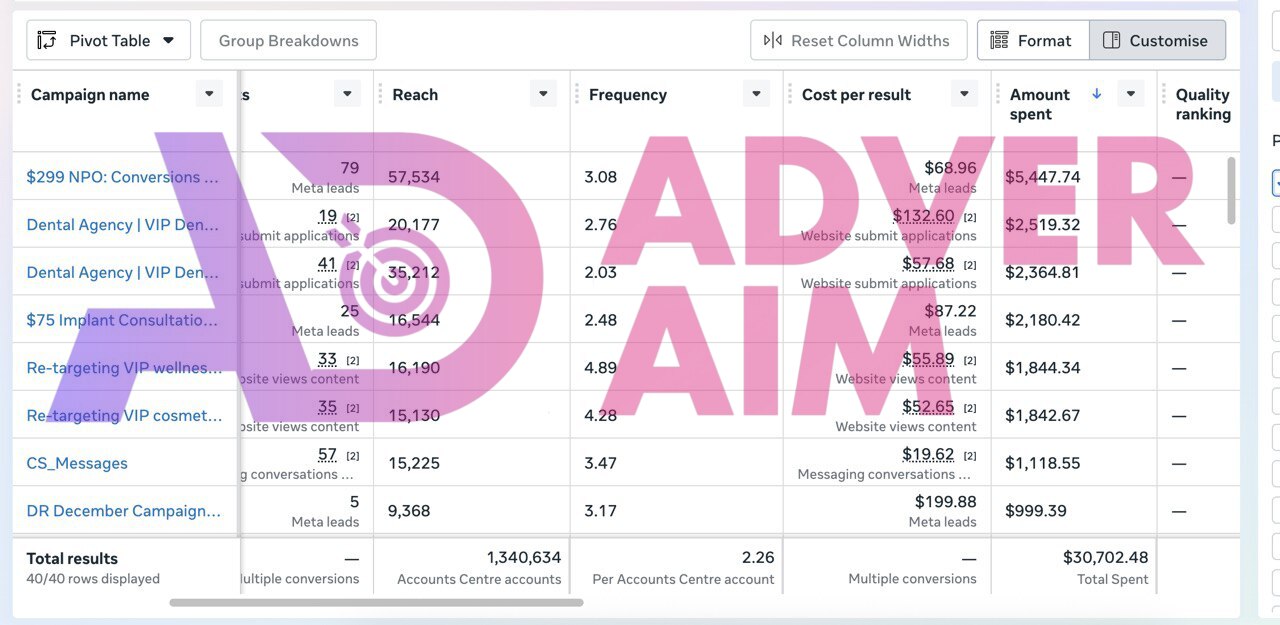Viewport: 1280px width, 625px height.
Task: Expand the Reach column options menu
Action: tap(542, 94)
